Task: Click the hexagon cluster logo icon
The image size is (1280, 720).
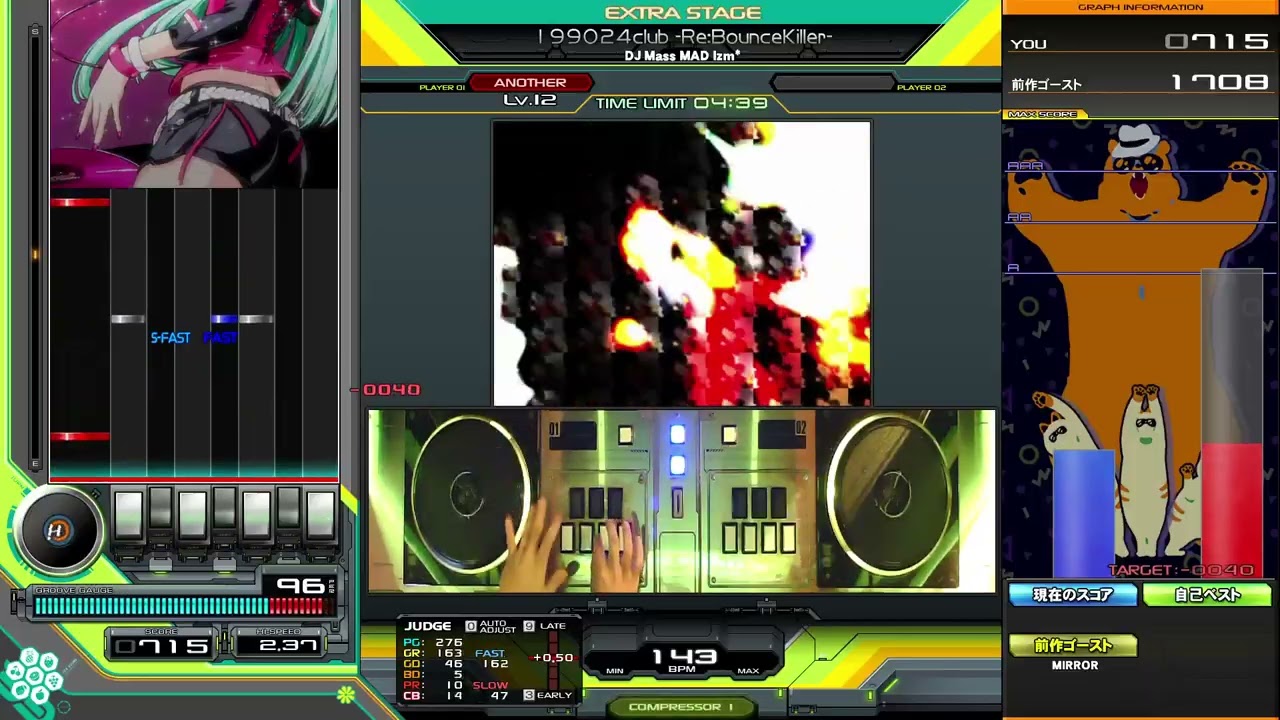Action: 32,675
